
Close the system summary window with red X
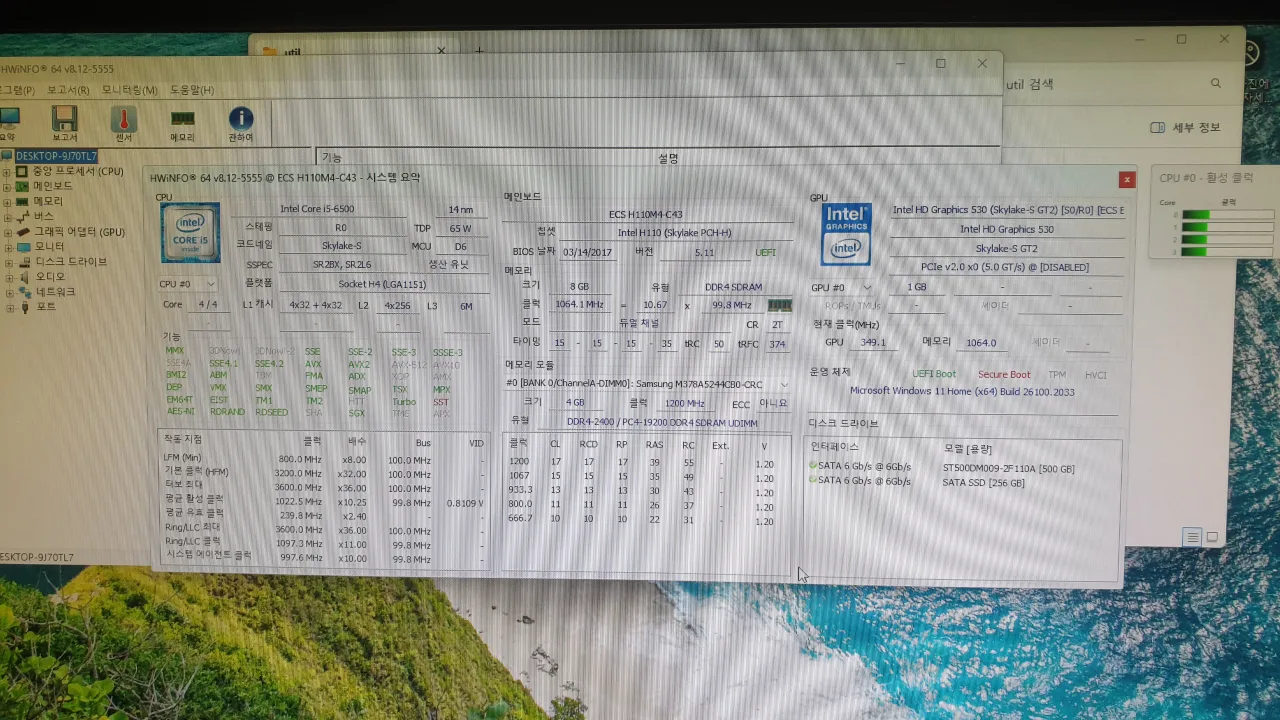coord(1127,180)
